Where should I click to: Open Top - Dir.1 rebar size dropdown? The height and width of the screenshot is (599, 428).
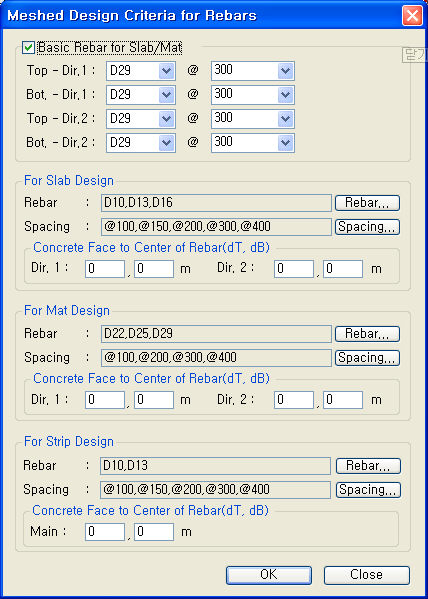tap(141, 71)
